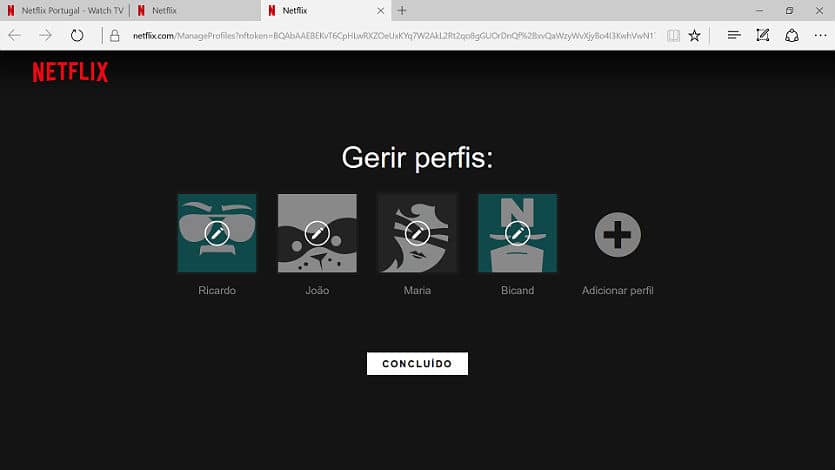Close the active Netflix tab
The height and width of the screenshot is (470, 835).
(380, 10)
